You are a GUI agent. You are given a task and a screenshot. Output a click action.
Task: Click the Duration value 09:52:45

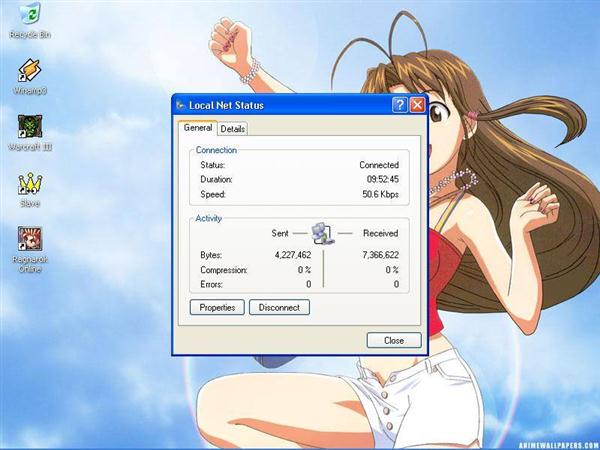pyautogui.click(x=383, y=179)
